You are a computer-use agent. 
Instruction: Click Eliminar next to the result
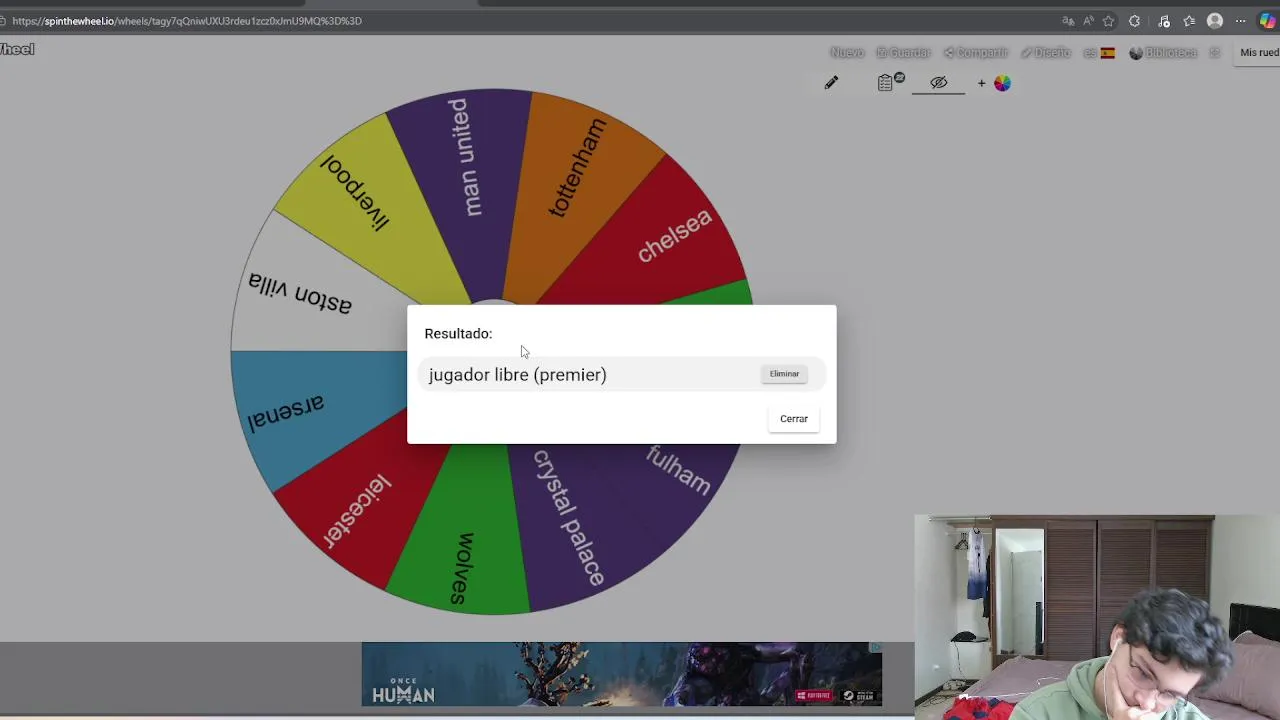point(784,374)
